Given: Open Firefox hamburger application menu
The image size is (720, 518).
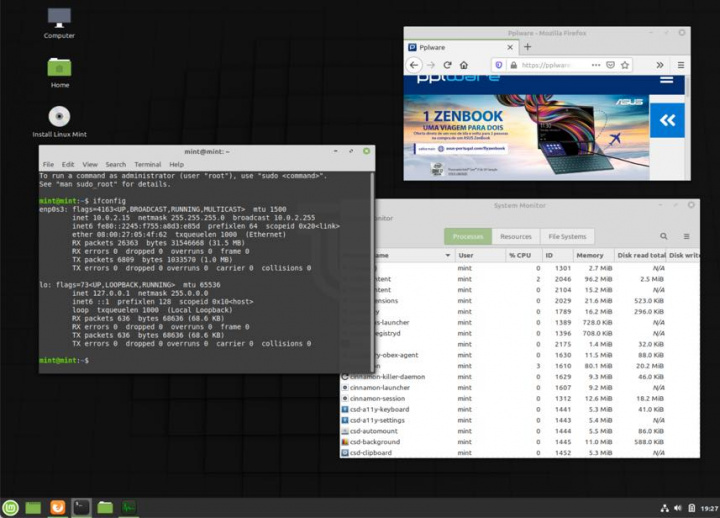Looking at the screenshot, I should (680, 65).
